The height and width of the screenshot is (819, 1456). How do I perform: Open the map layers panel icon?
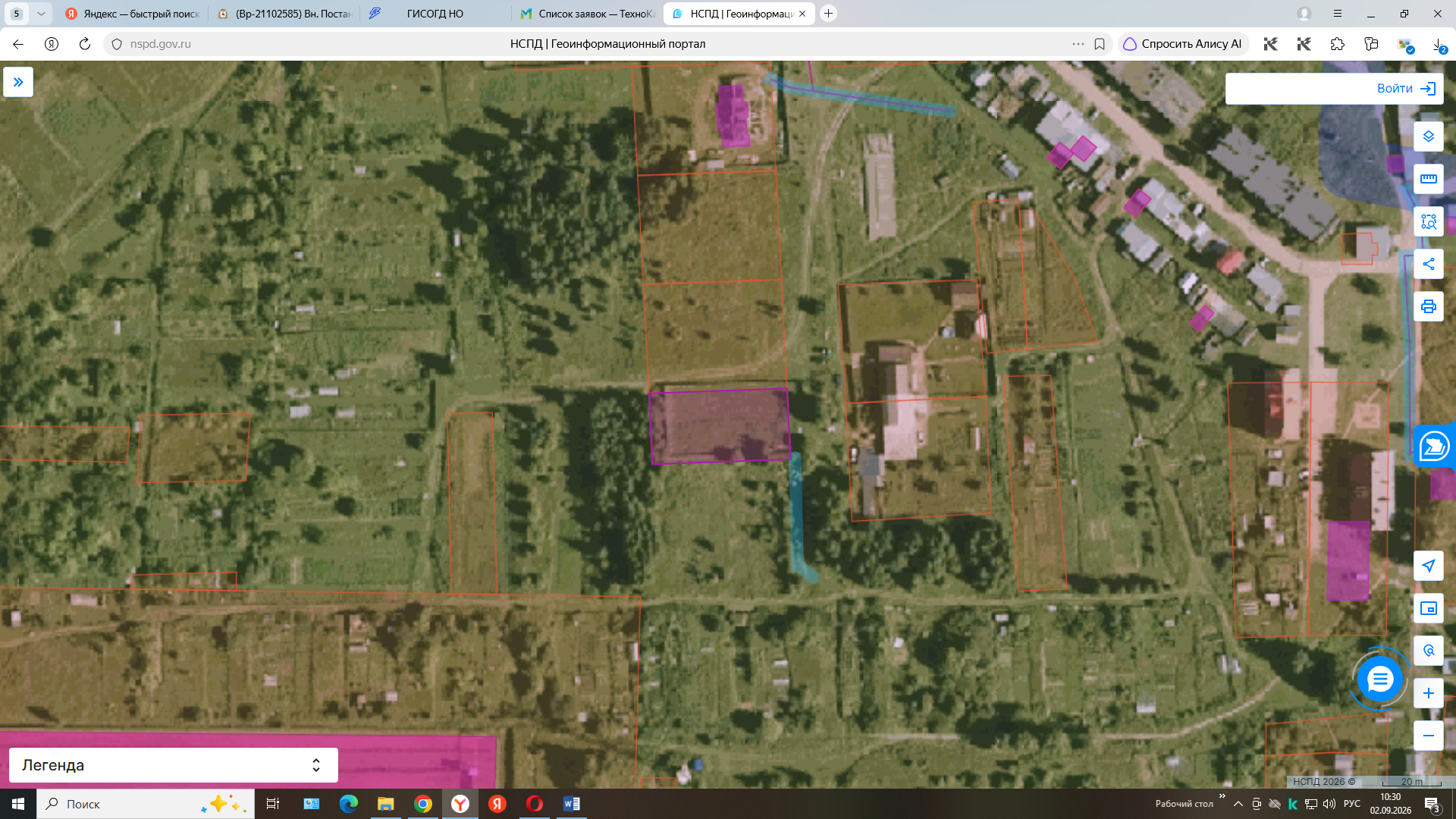click(x=1428, y=136)
